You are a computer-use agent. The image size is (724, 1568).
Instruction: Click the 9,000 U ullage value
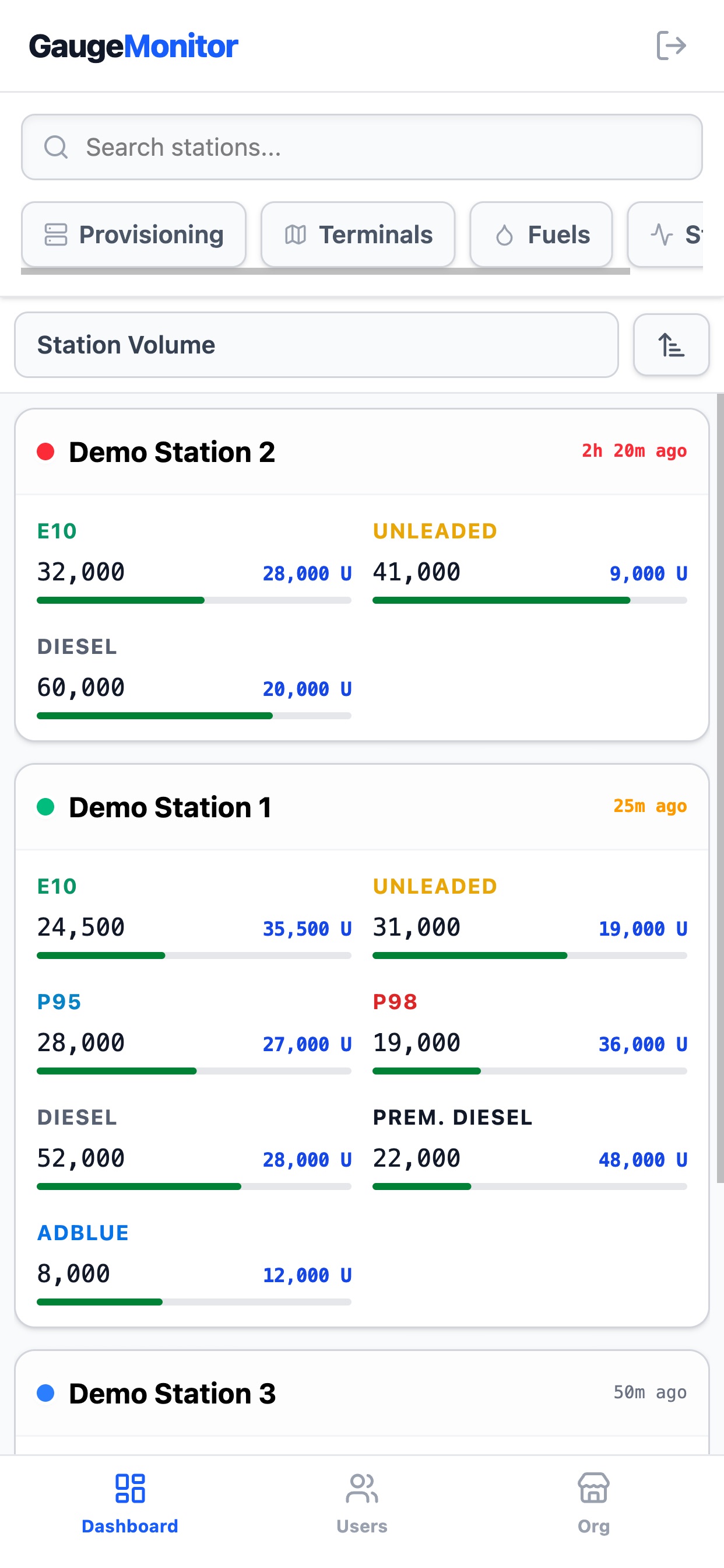click(x=648, y=573)
